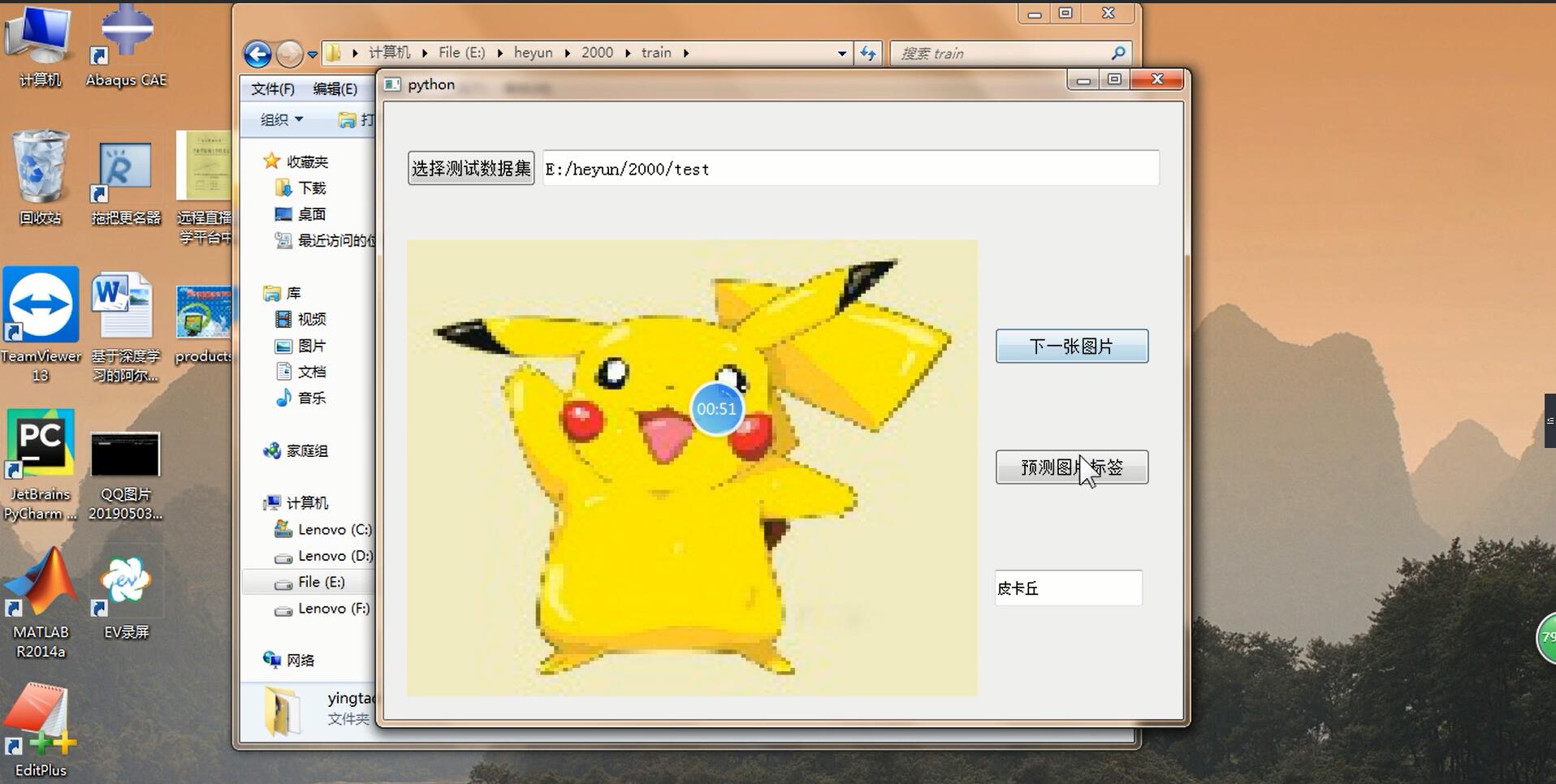This screenshot has height=784, width=1556.
Task: Open the QQ图片 image file icon
Action: 125,475
